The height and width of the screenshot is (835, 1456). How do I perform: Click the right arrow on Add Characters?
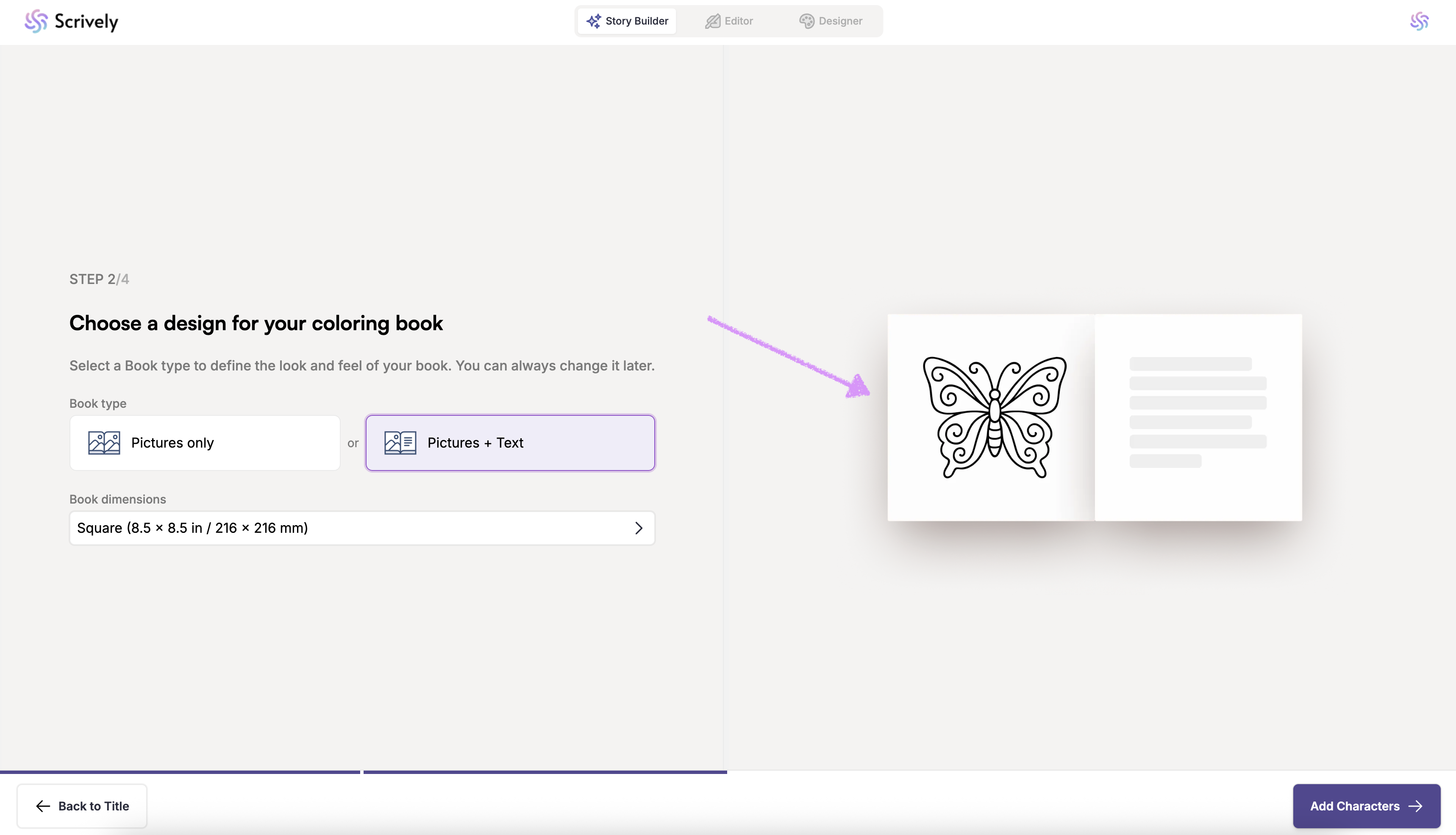(x=1415, y=806)
